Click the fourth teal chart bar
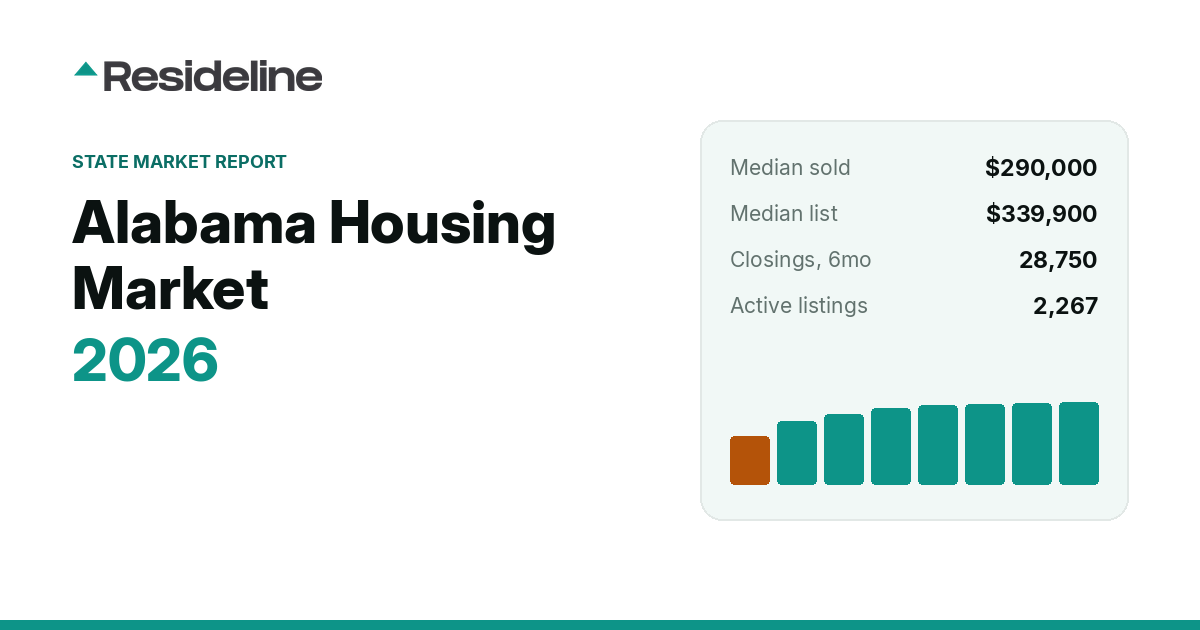The width and height of the screenshot is (1200, 630). point(891,446)
